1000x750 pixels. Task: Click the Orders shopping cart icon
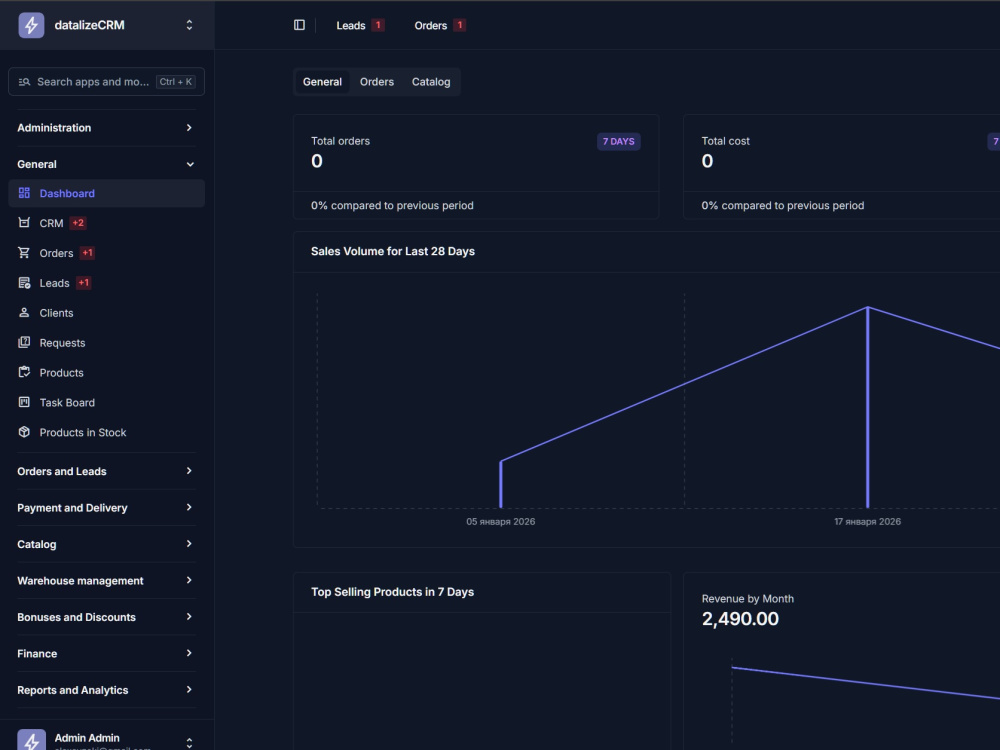click(24, 253)
